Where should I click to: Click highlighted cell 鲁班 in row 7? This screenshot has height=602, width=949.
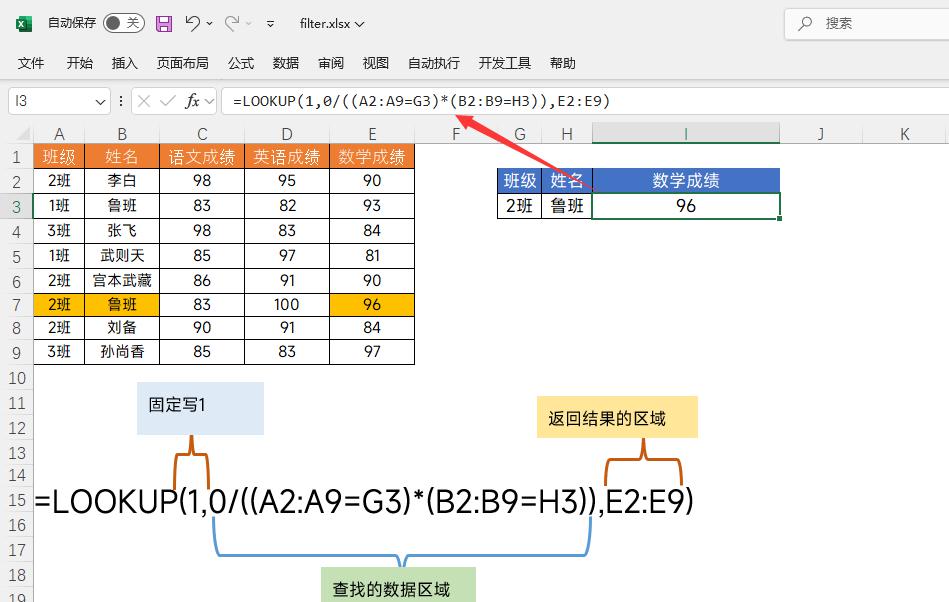pyautogui.click(x=122, y=304)
